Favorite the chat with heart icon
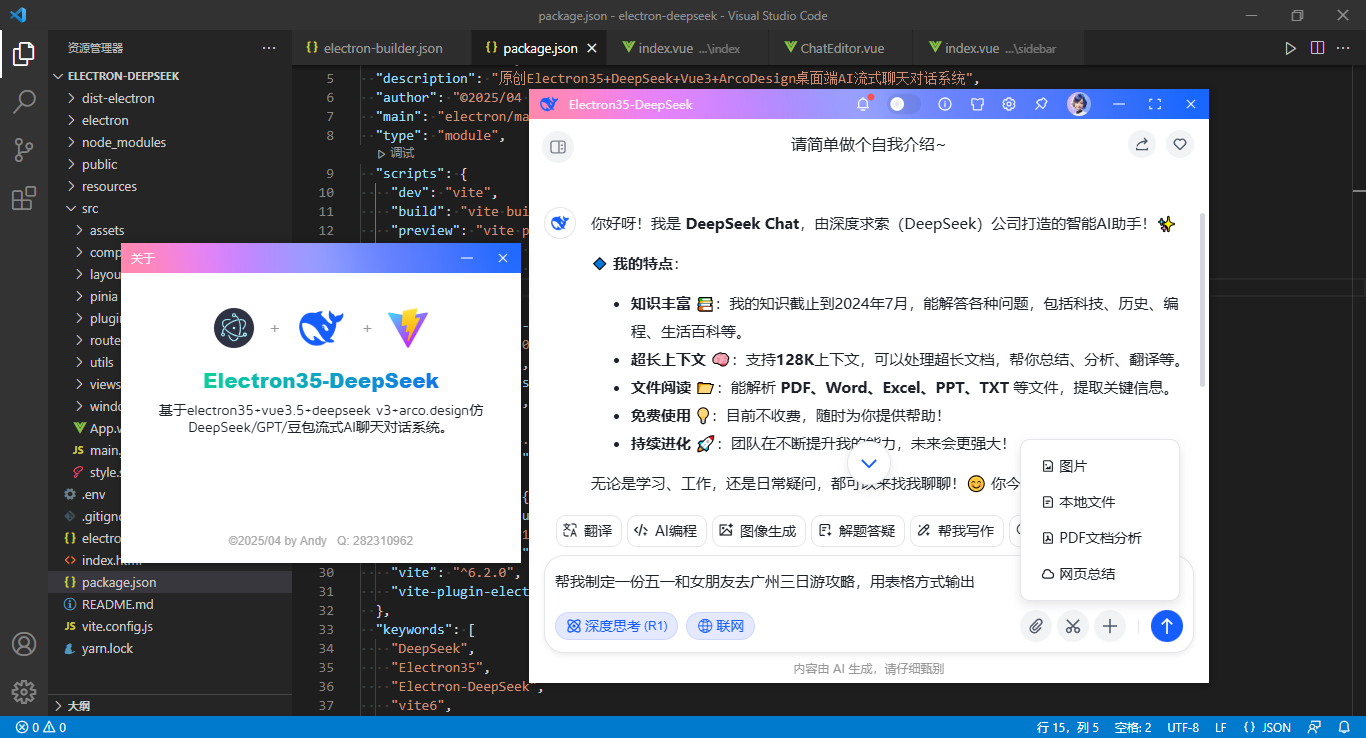1366x738 pixels. click(x=1180, y=145)
